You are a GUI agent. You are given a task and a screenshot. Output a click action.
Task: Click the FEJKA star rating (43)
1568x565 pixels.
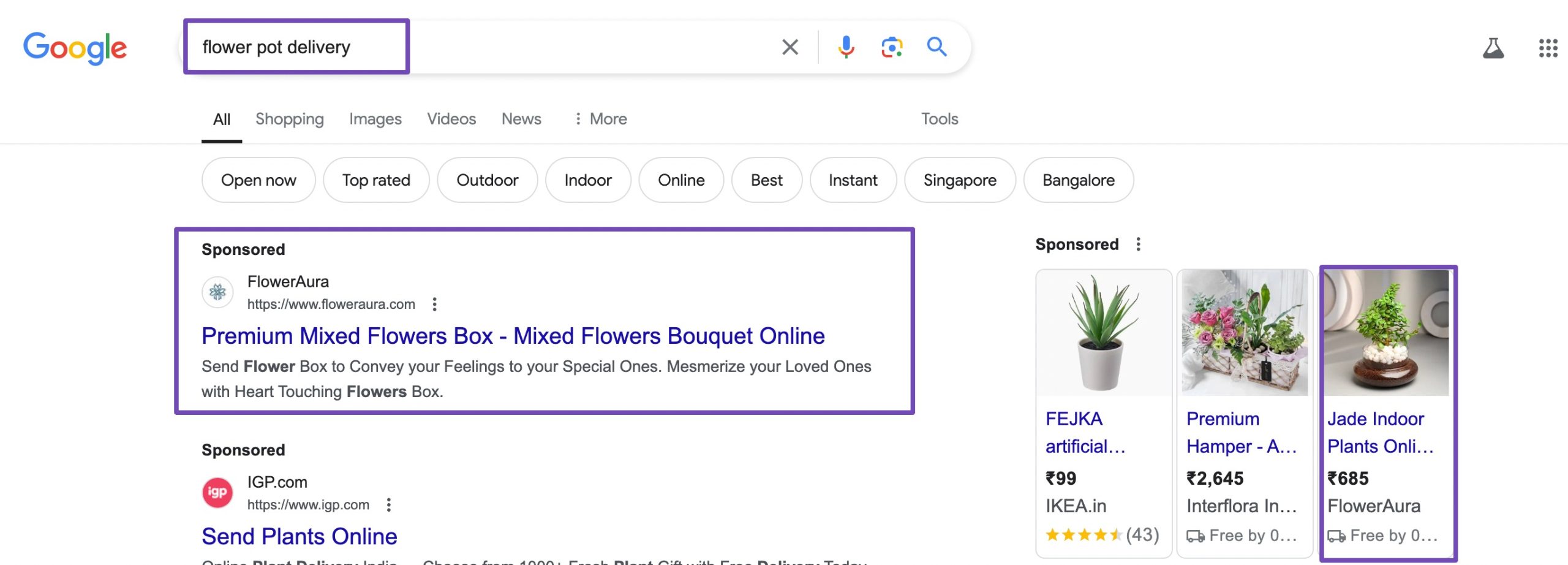tap(1102, 535)
